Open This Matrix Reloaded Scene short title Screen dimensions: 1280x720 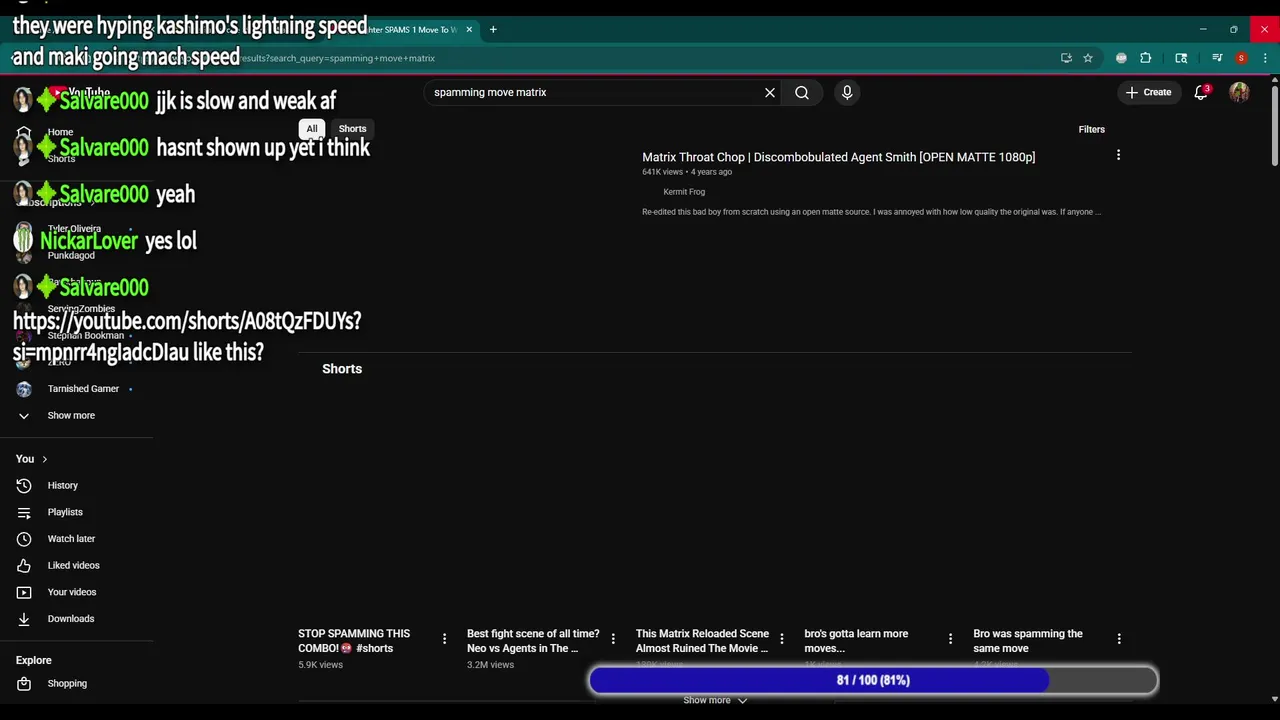pos(702,641)
